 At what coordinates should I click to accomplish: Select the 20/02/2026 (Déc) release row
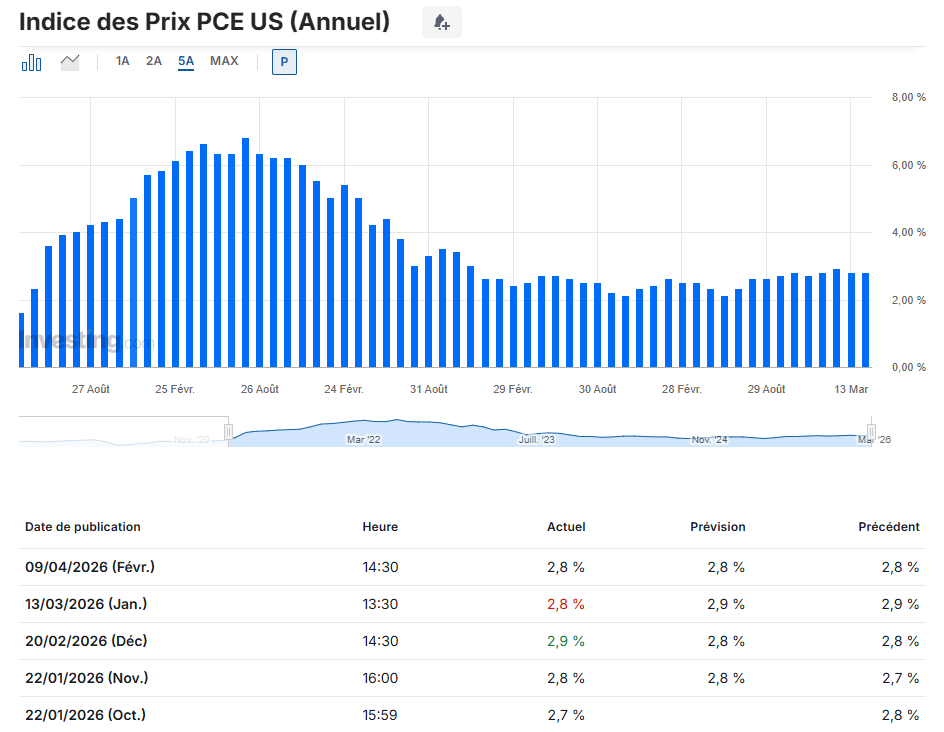tap(86, 641)
